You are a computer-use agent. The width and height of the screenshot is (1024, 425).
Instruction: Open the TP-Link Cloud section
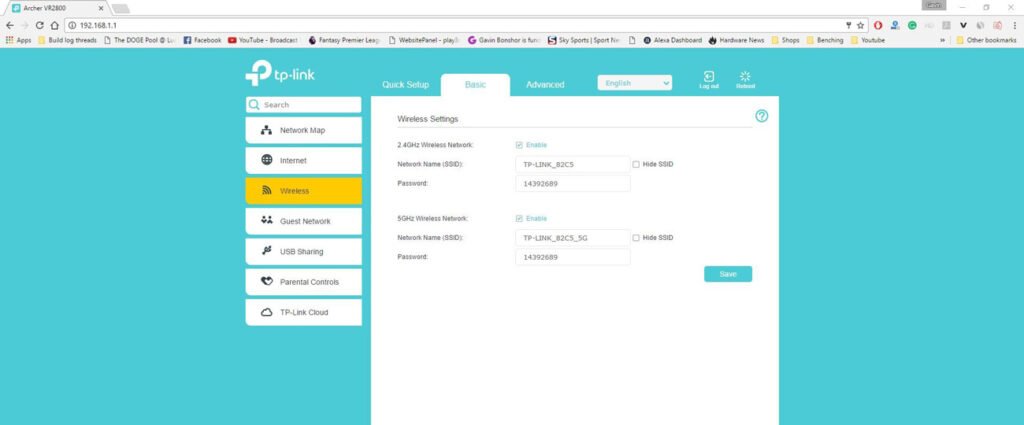coord(303,312)
